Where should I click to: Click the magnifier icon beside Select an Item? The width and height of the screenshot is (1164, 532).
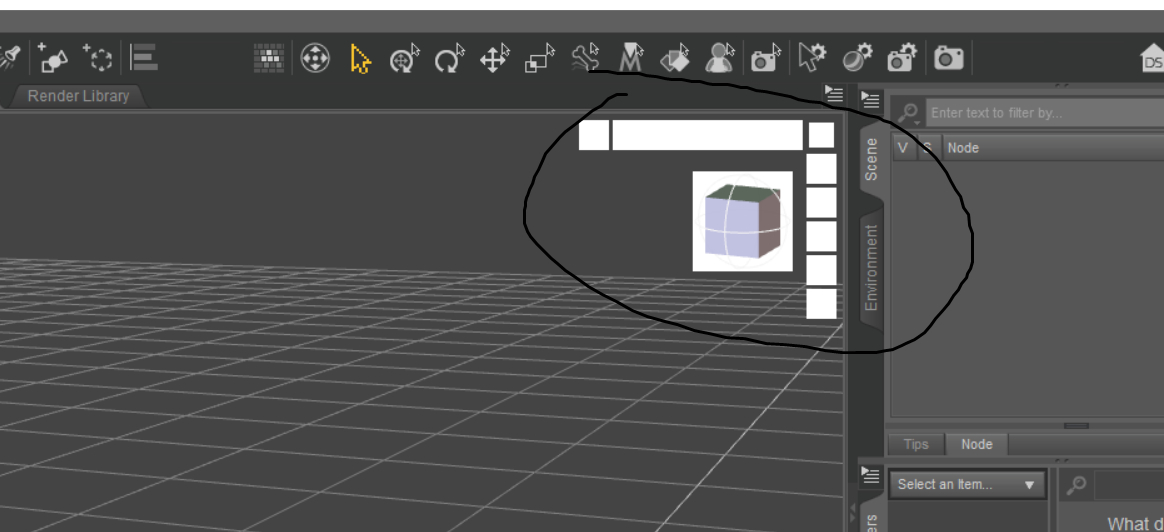(x=1076, y=485)
